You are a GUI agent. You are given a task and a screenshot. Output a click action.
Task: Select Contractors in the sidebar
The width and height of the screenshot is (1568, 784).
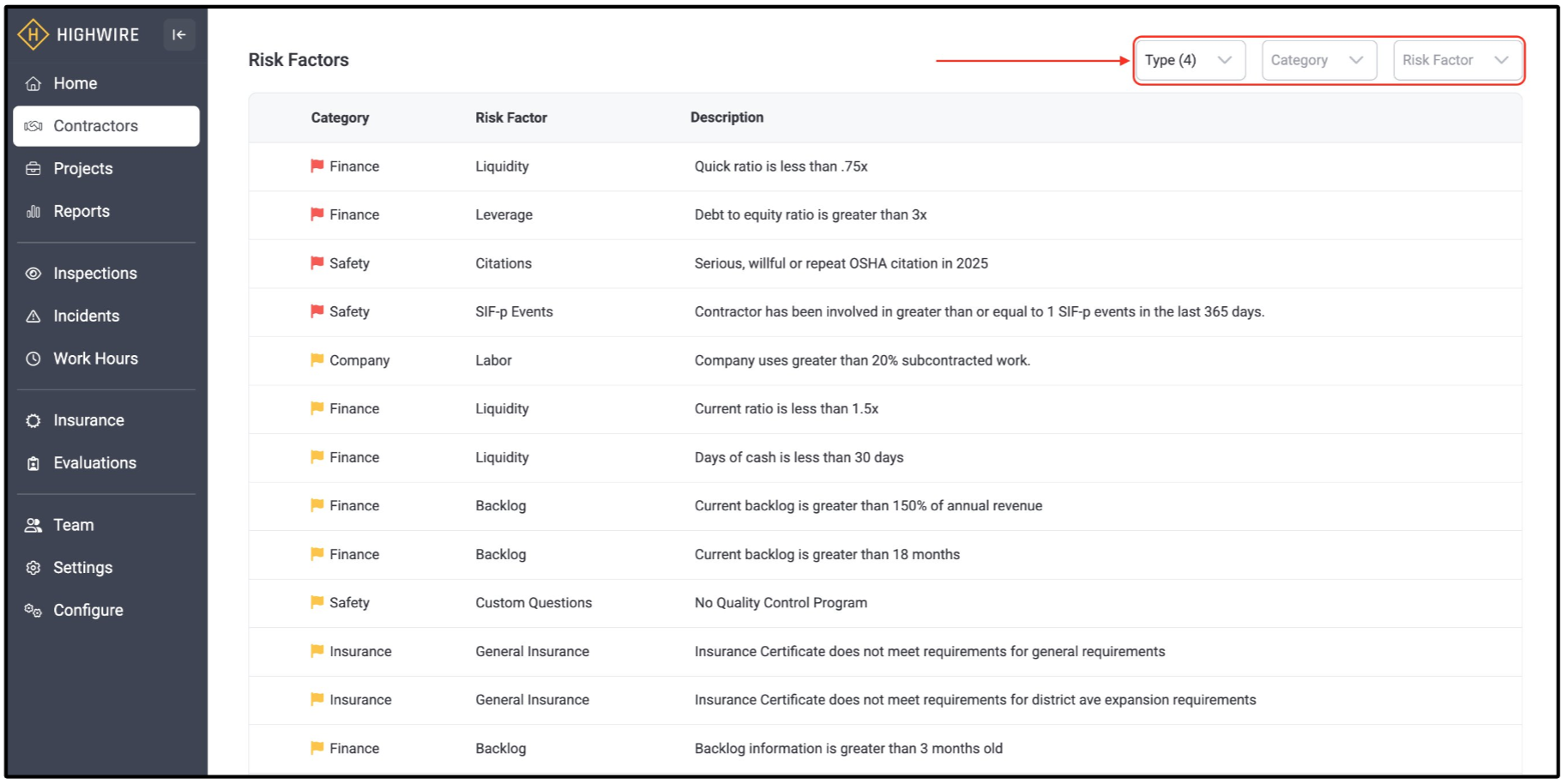(x=106, y=126)
